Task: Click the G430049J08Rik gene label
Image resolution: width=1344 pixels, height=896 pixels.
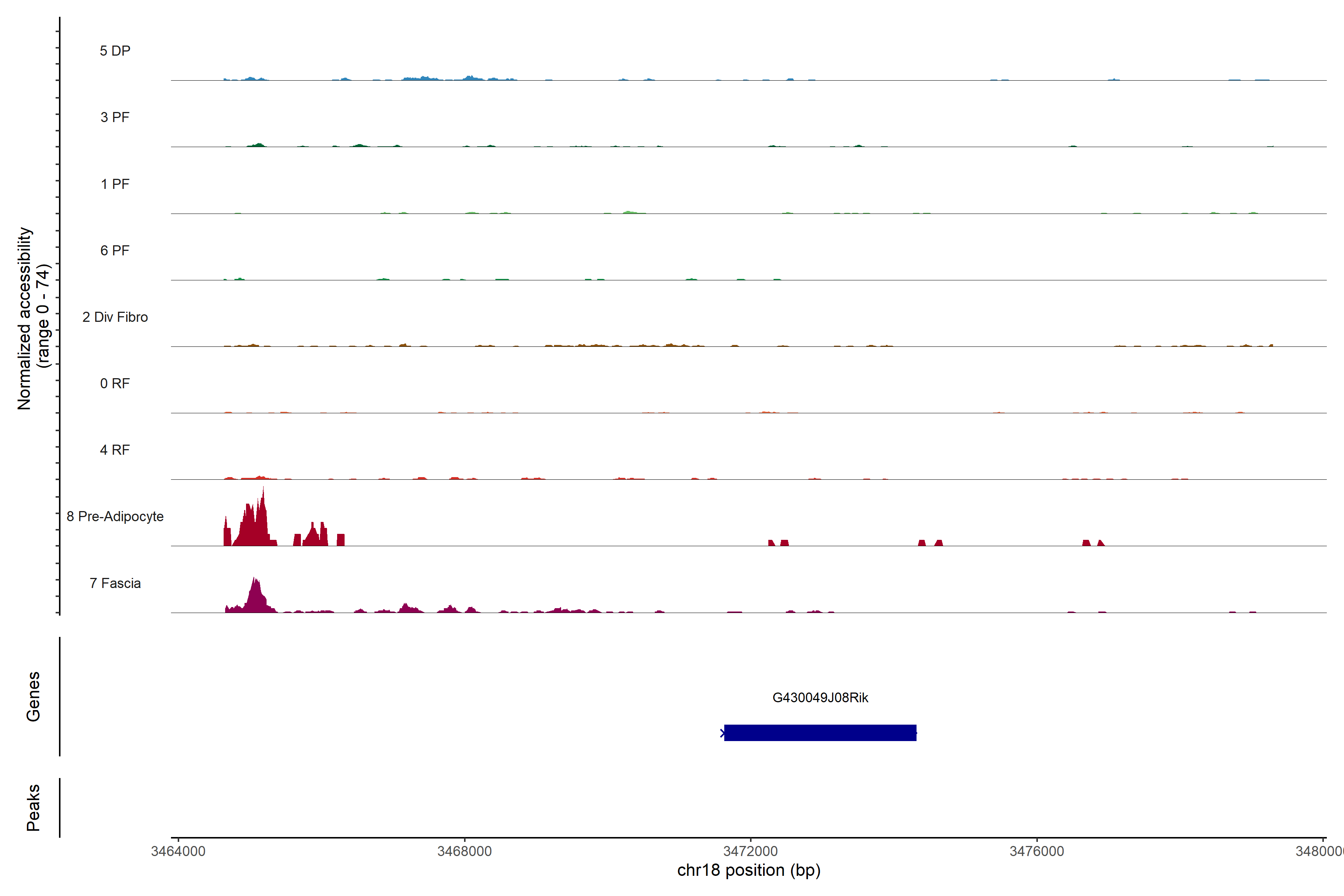Action: pos(820,698)
